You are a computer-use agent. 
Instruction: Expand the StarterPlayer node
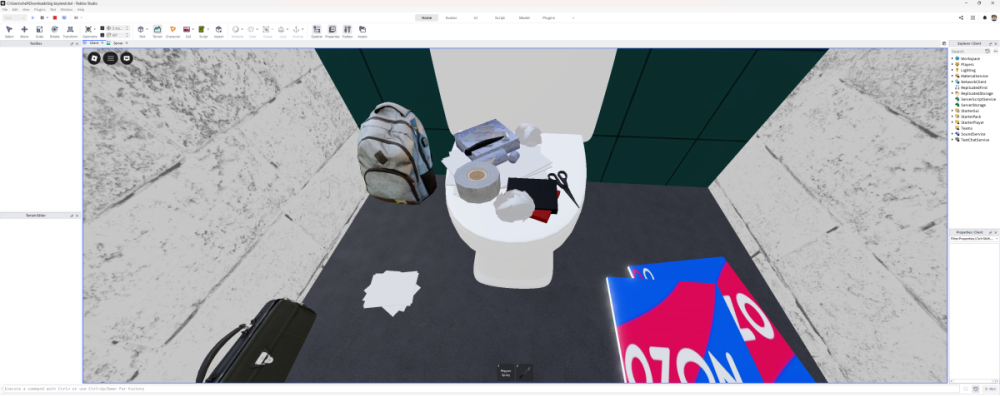pyautogui.click(x=952, y=122)
